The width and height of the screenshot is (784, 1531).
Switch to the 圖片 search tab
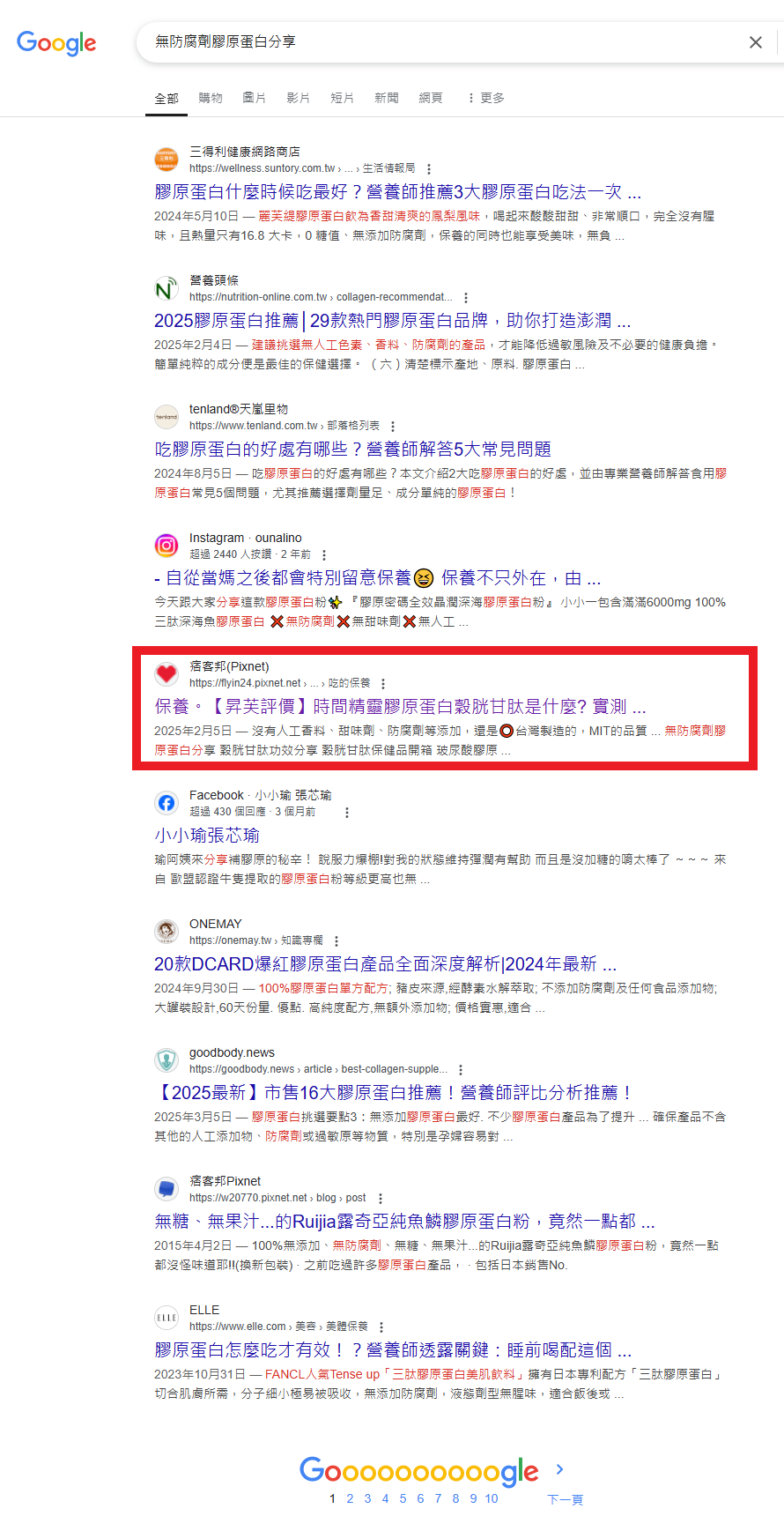click(x=254, y=98)
